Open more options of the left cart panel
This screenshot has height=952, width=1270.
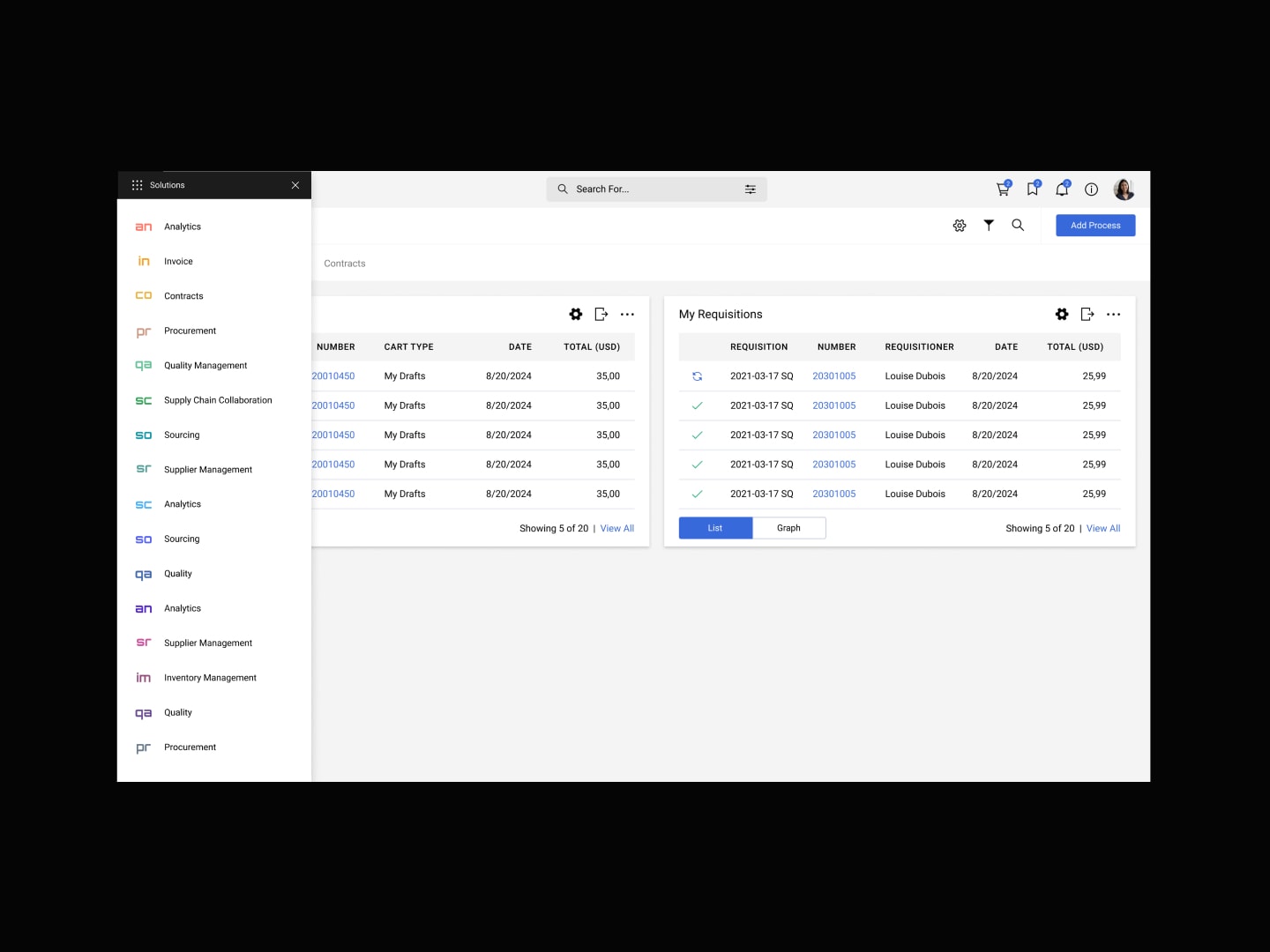click(627, 315)
